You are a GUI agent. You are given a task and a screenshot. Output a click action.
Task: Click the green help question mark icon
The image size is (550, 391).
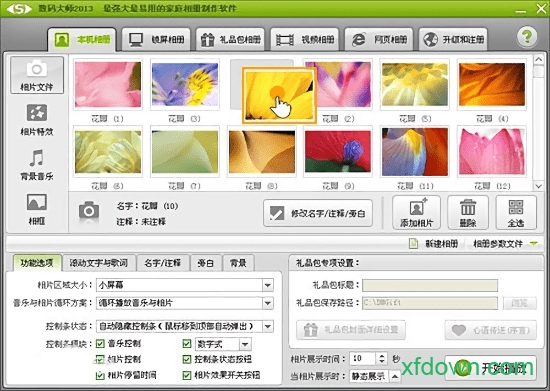tap(527, 36)
